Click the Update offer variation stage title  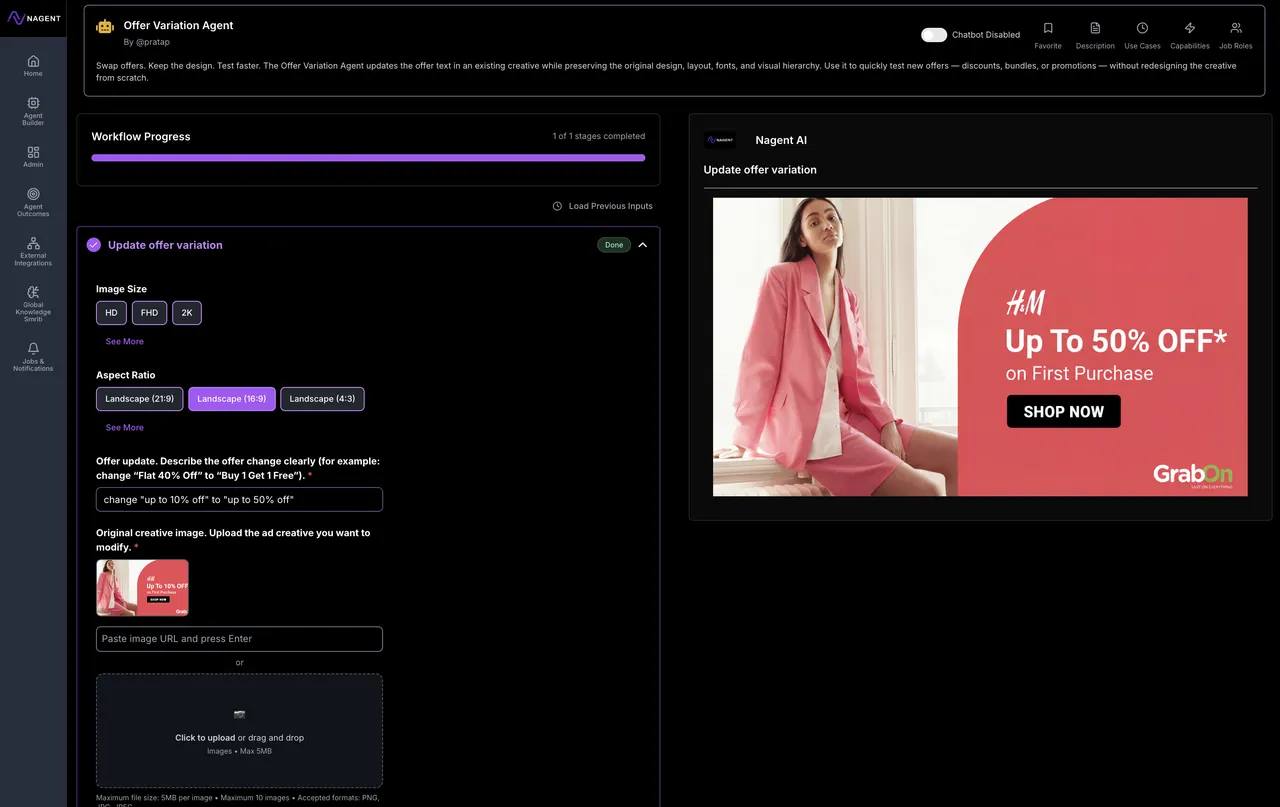coord(165,245)
